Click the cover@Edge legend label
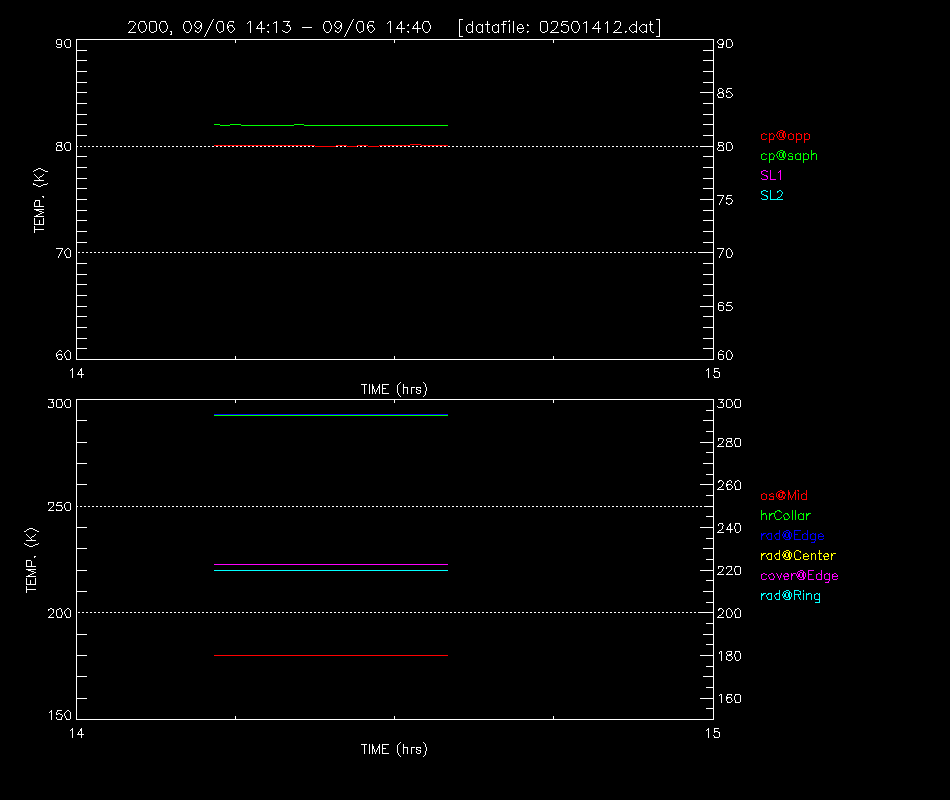 (x=799, y=576)
